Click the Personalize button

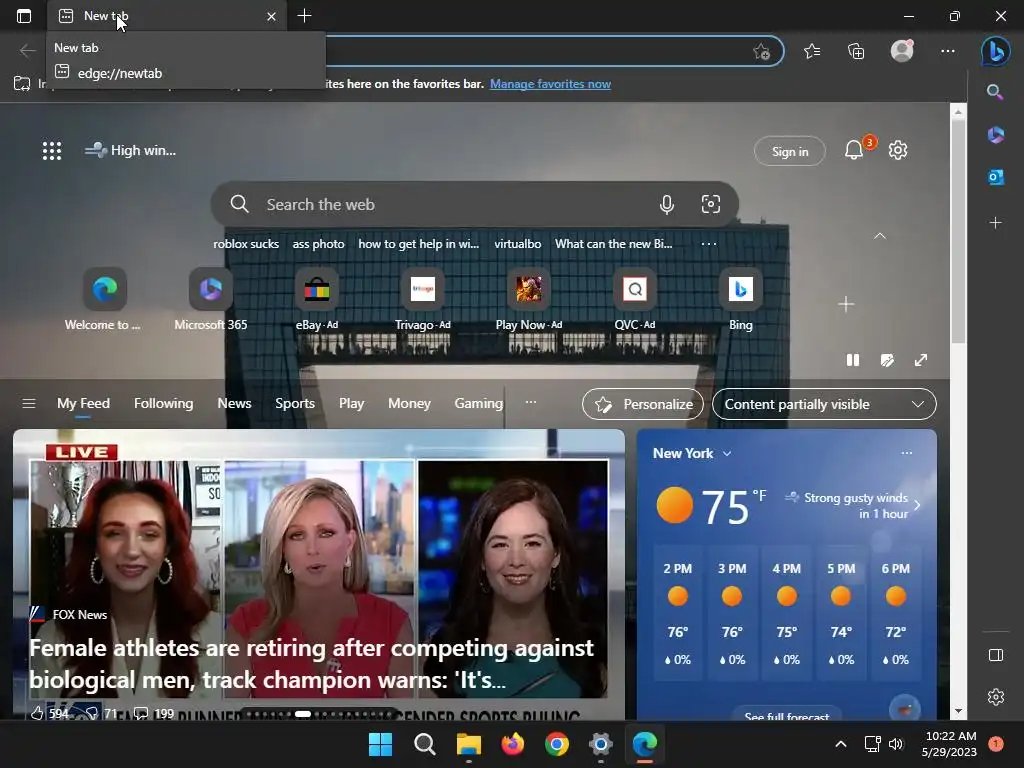pyautogui.click(x=643, y=404)
